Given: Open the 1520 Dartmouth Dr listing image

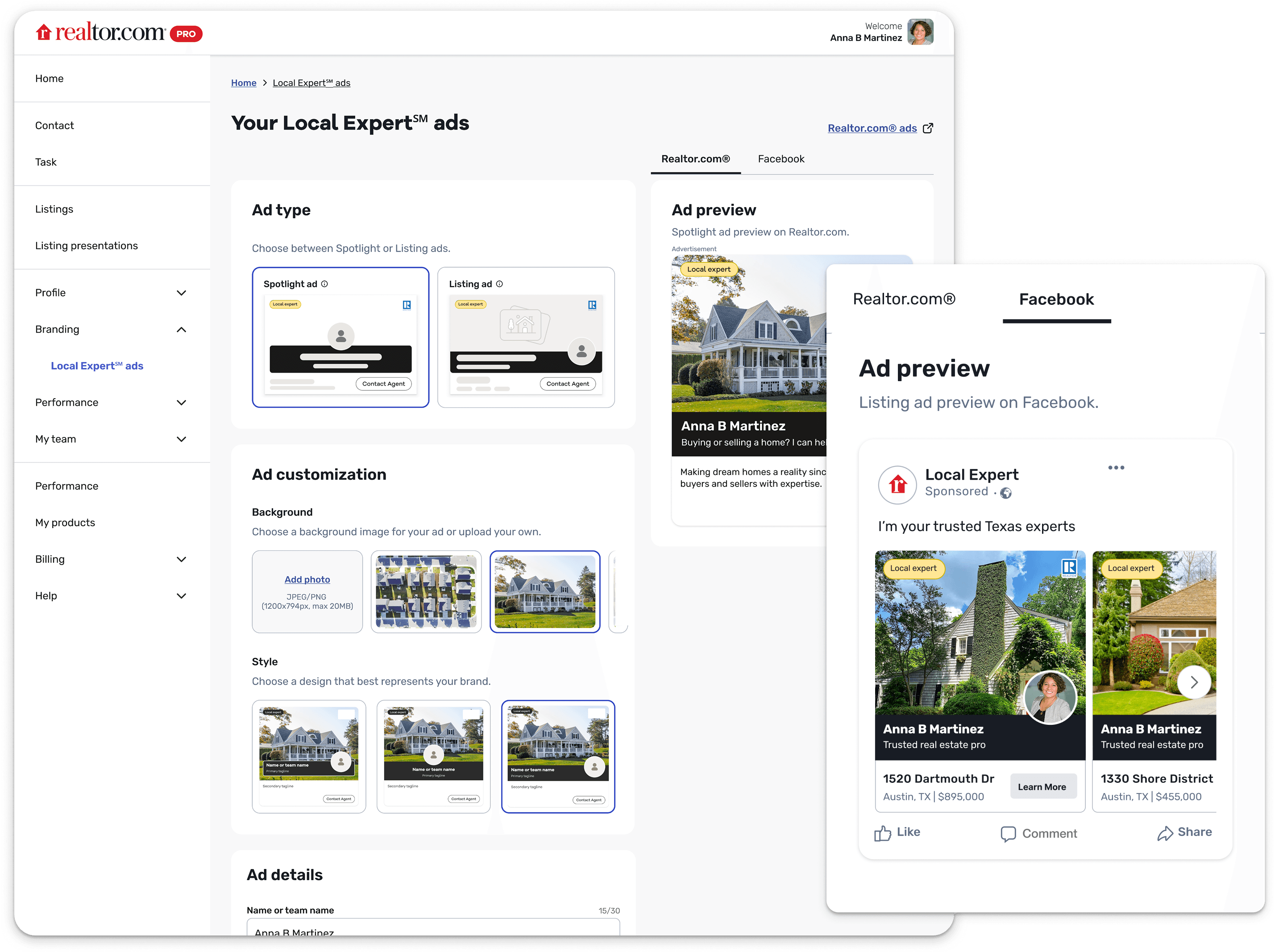Looking at the screenshot, I should [x=980, y=633].
